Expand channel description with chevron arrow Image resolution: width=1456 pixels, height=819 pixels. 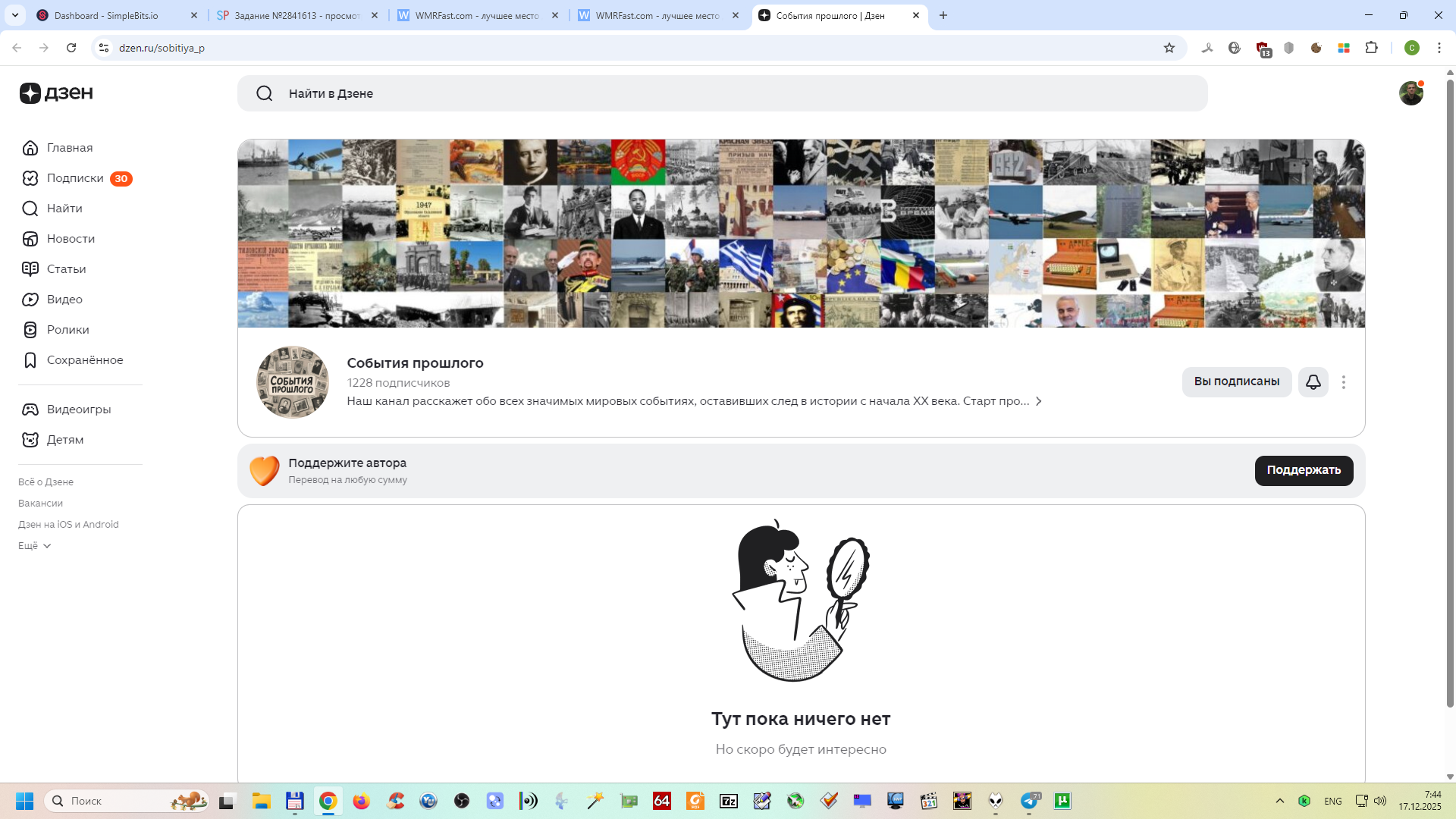pyautogui.click(x=1039, y=401)
